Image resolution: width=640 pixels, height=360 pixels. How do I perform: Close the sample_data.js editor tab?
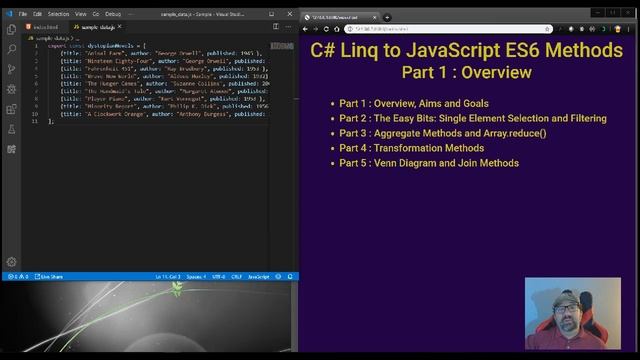click(120, 27)
